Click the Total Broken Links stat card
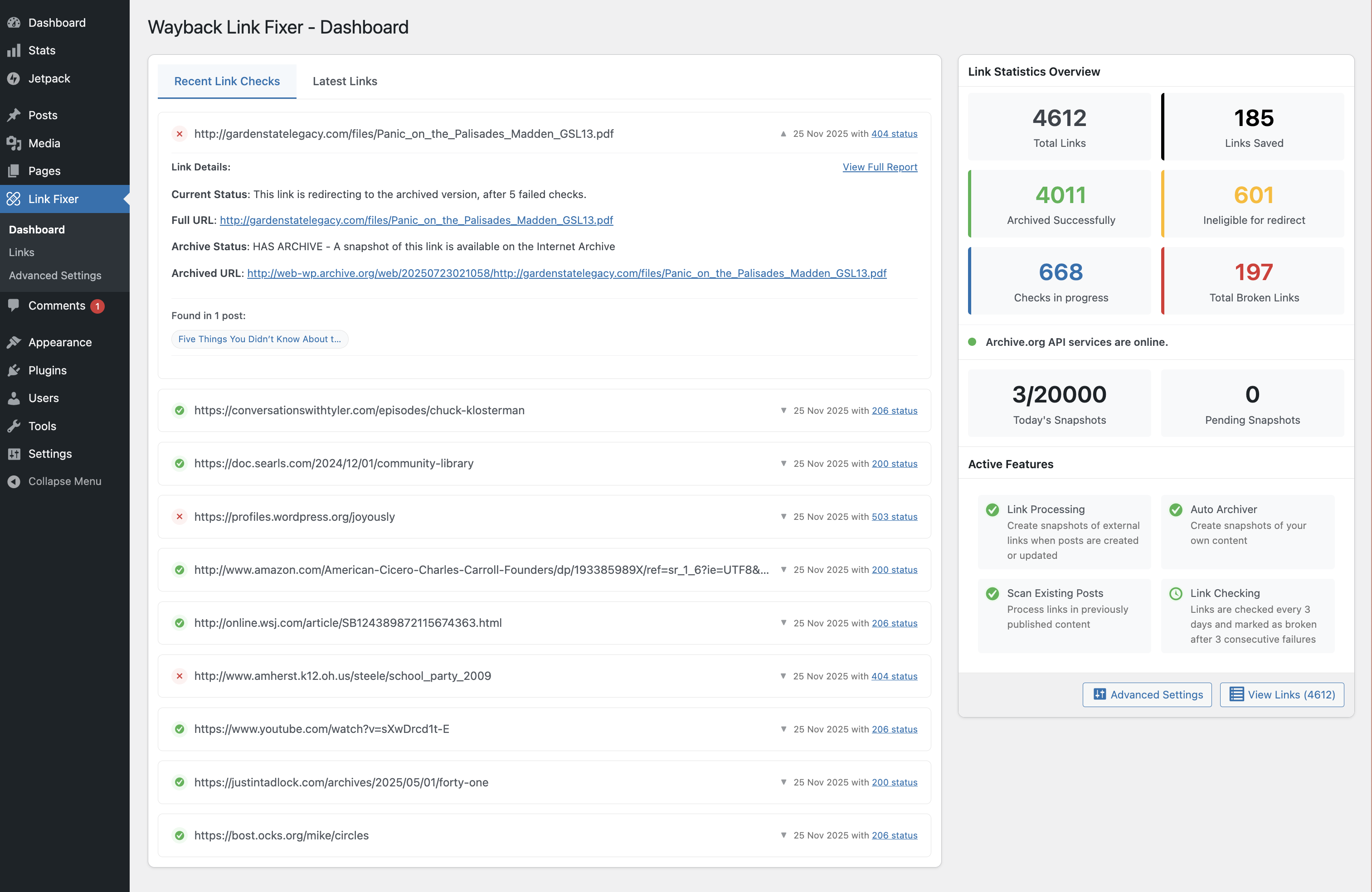The image size is (1372, 892). [x=1253, y=281]
